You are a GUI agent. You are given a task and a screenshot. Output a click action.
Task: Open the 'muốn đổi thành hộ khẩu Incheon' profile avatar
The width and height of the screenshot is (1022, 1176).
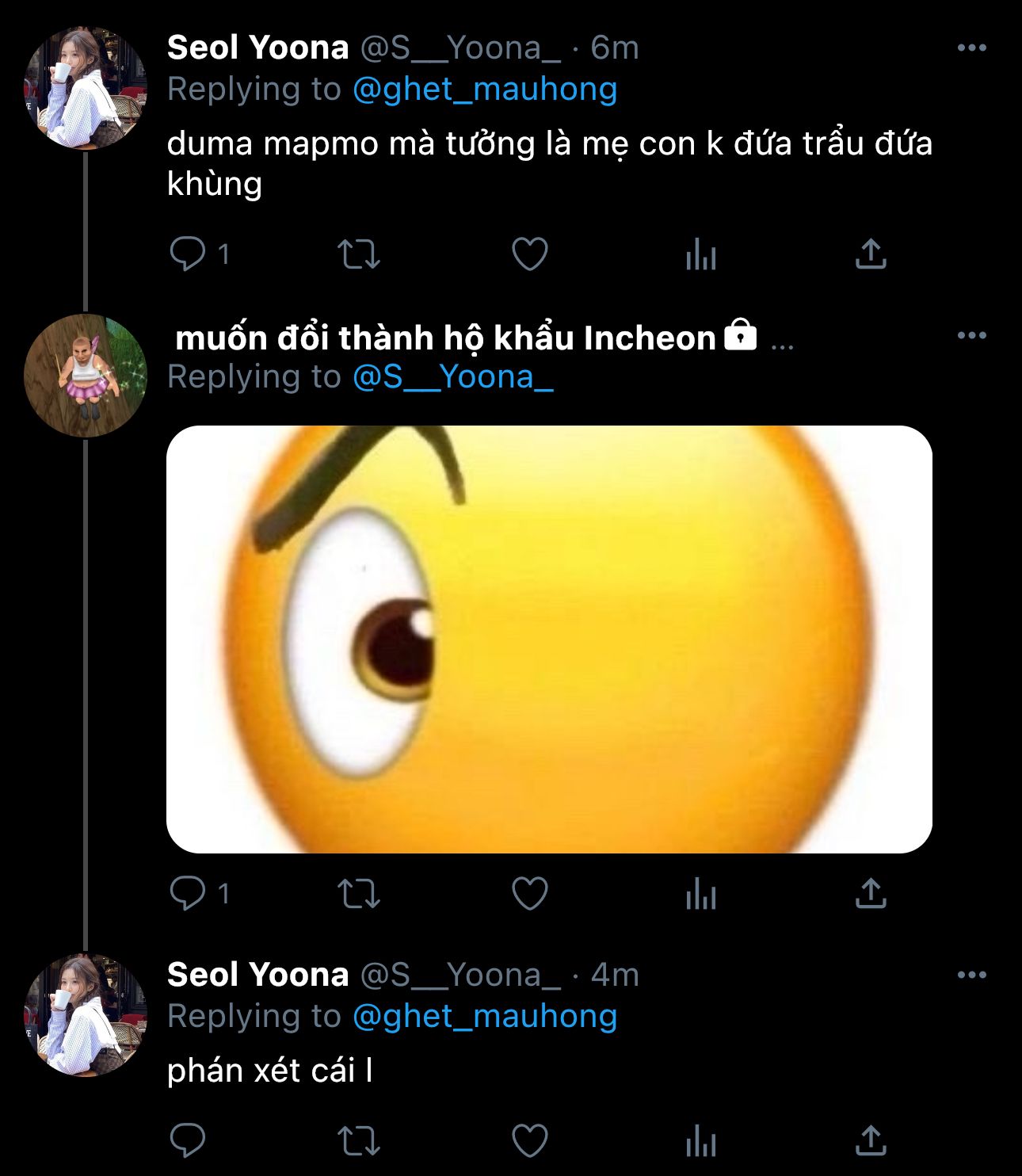tap(86, 376)
